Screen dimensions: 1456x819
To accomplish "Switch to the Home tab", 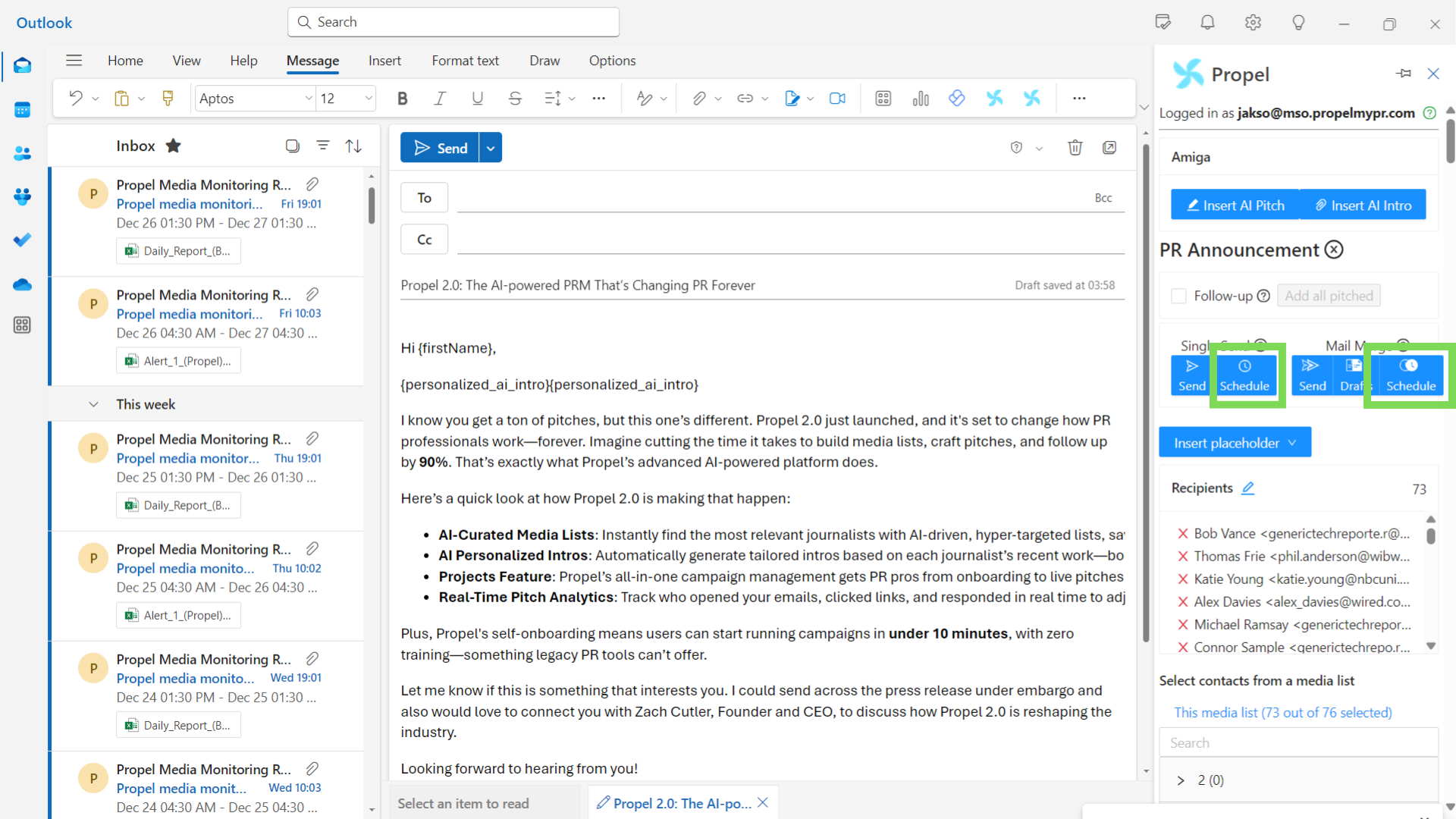I will [125, 61].
